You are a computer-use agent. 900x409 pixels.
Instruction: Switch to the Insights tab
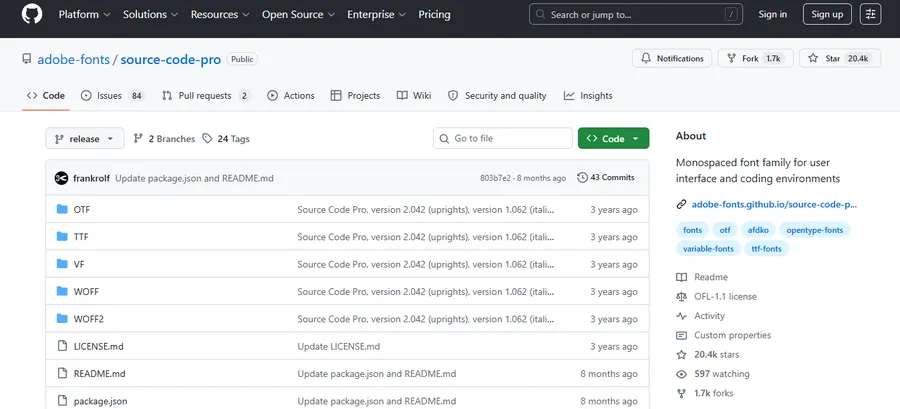point(588,96)
